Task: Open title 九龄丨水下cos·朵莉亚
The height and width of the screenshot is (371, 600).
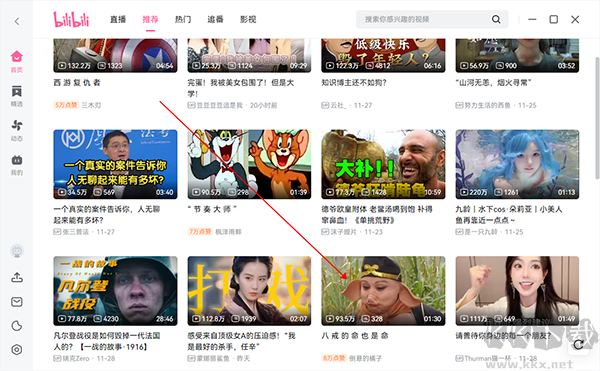Action: point(509,215)
